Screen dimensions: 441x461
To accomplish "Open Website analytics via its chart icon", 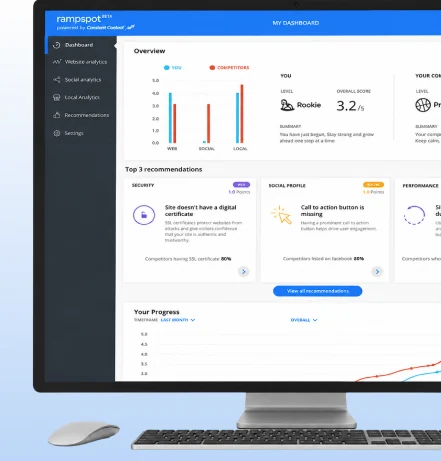I will click(x=57, y=62).
